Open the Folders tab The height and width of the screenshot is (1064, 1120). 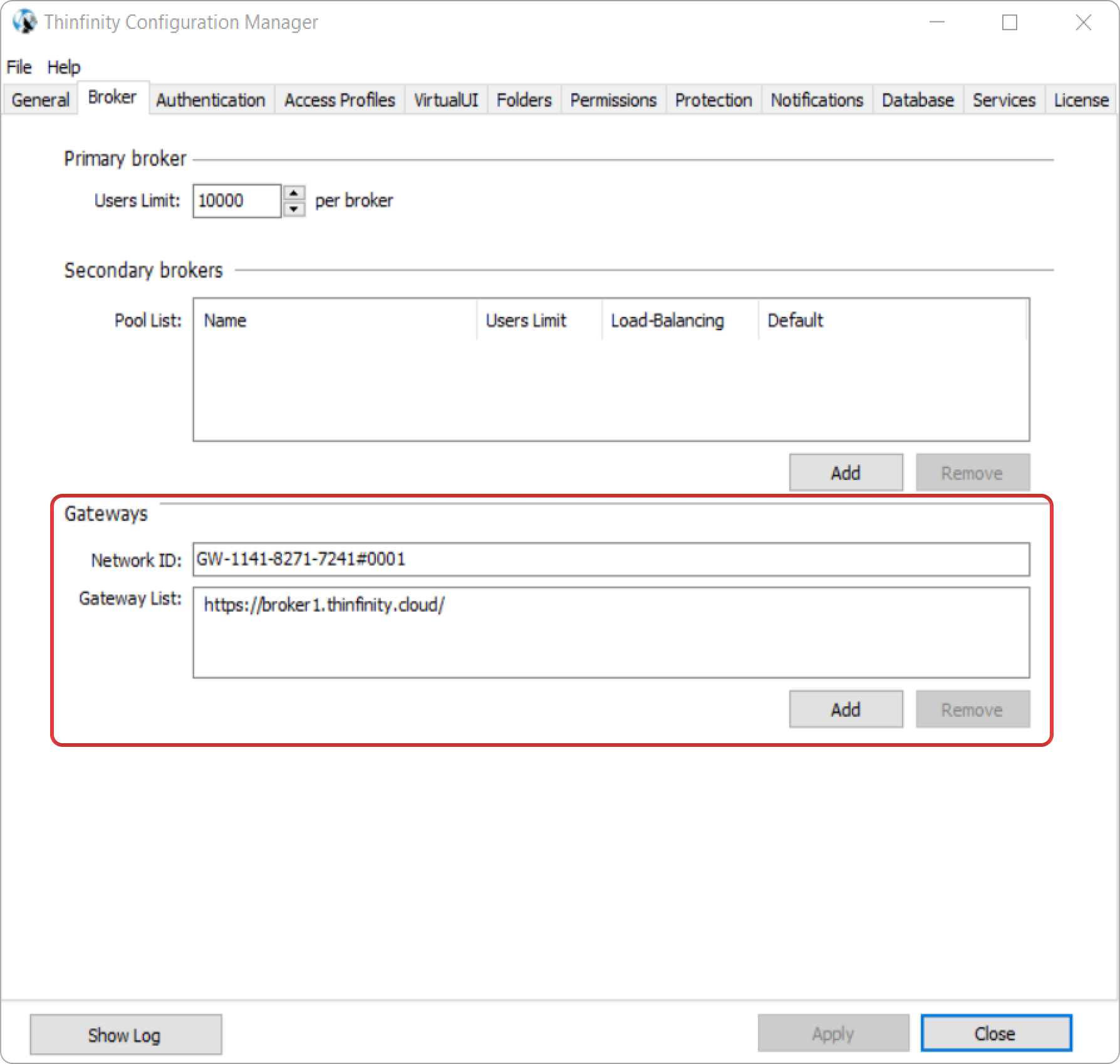(524, 100)
